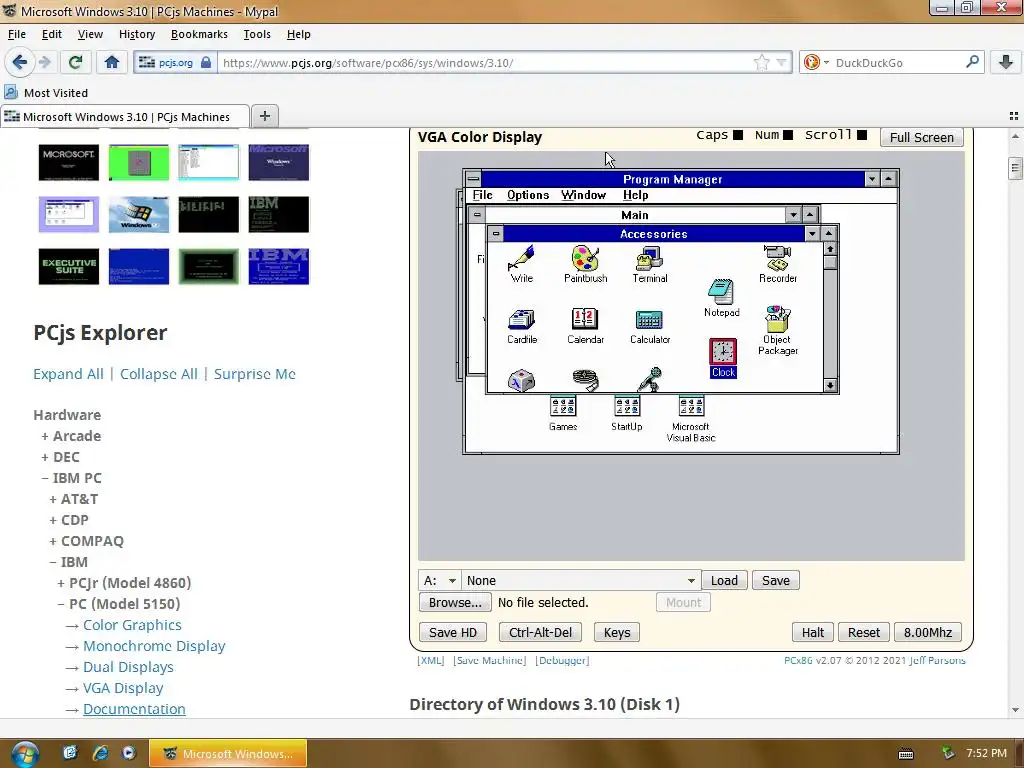Image resolution: width=1024 pixels, height=768 pixels.
Task: Collapse the IBM PC tree node
Action: pyautogui.click(x=71, y=478)
